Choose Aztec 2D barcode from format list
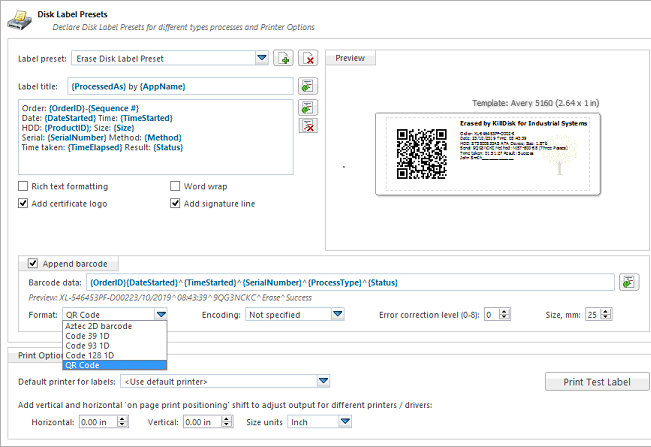The image size is (651, 447). click(99, 326)
